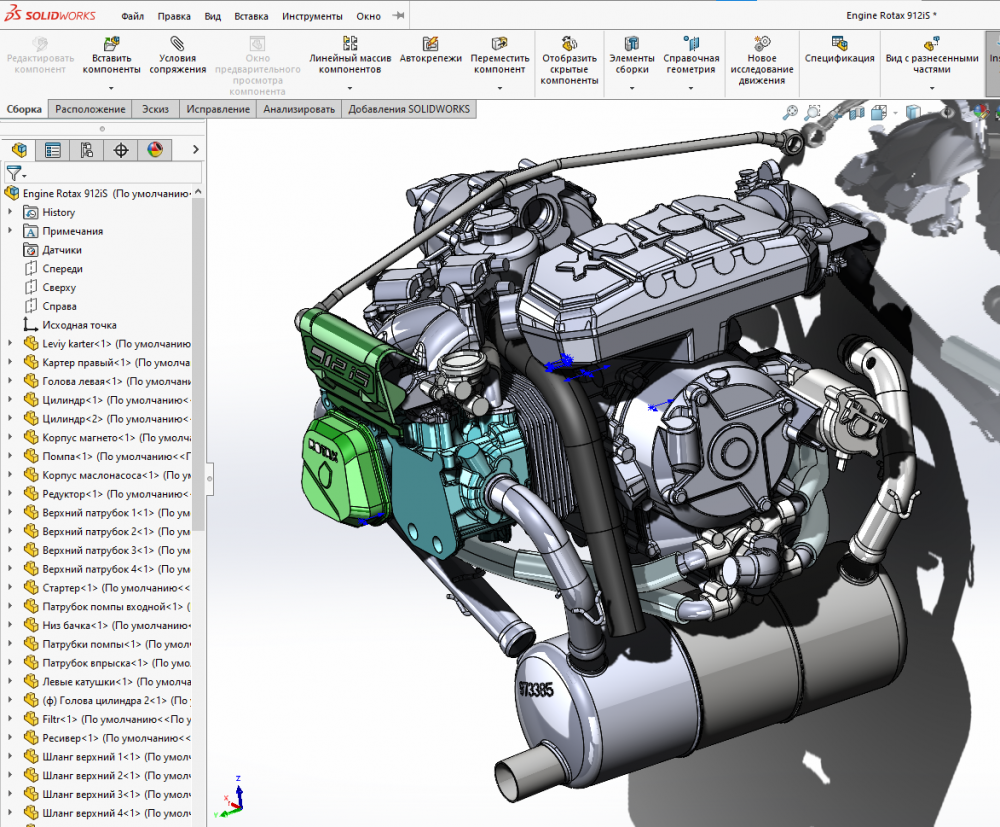The width and height of the screenshot is (1000, 827).
Task: Click the Zoom to Area icon
Action: pos(813,113)
